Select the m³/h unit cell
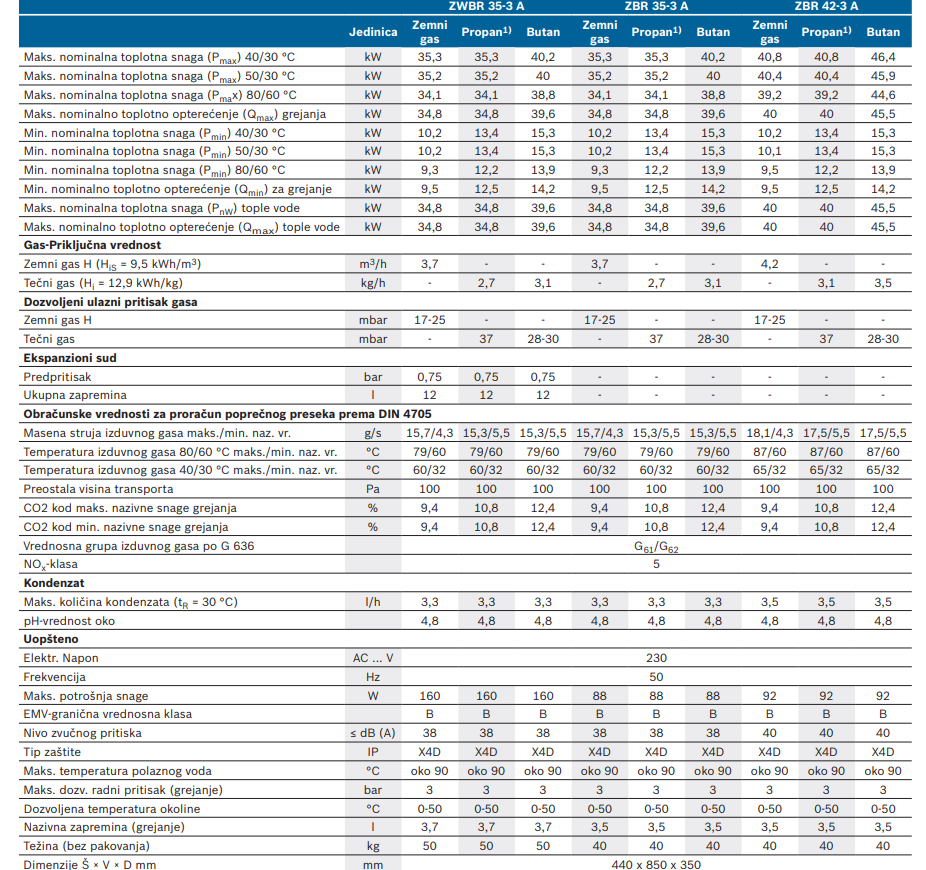This screenshot has width=926, height=870. click(x=372, y=264)
